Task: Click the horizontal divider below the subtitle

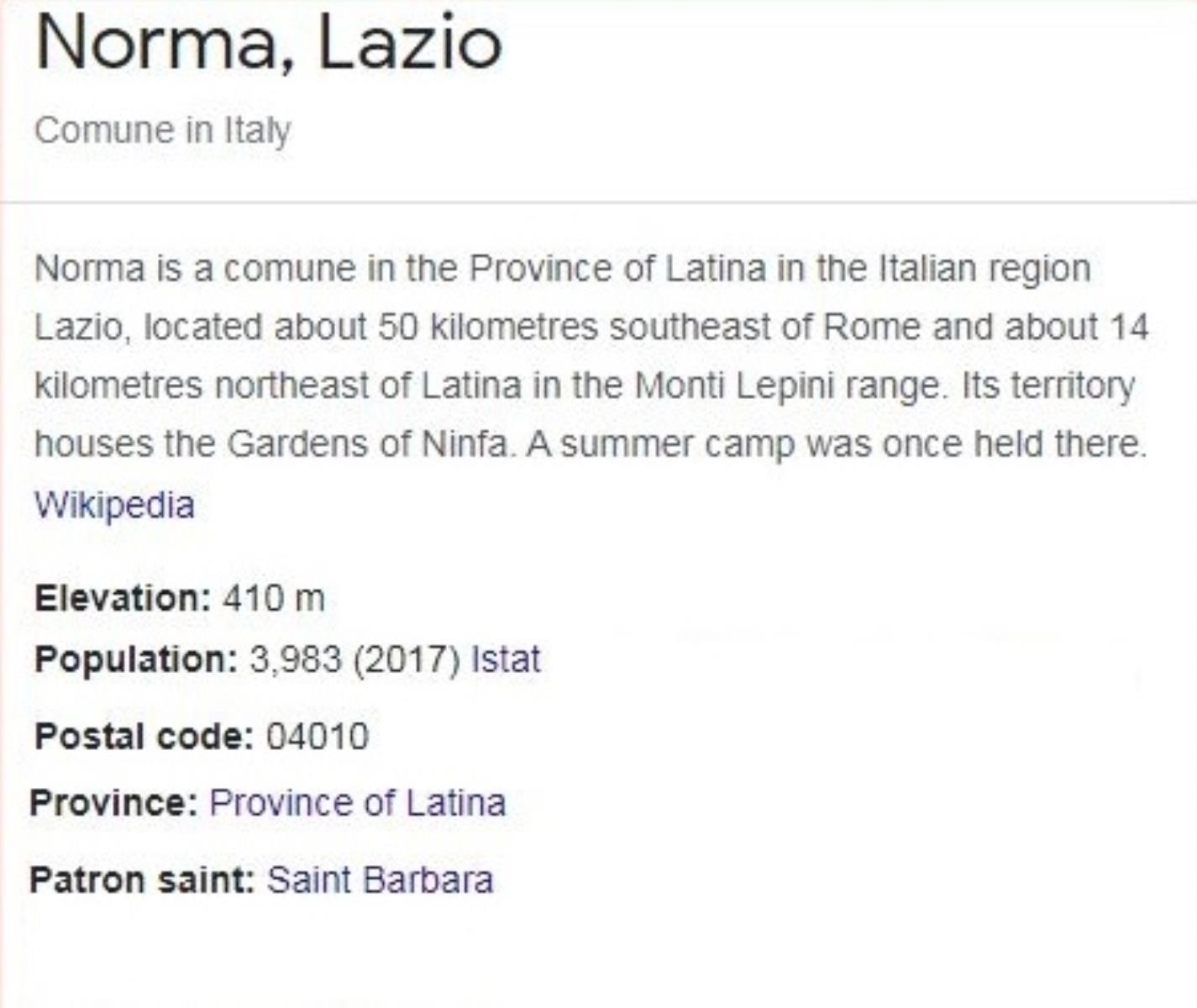Action: pos(598,202)
